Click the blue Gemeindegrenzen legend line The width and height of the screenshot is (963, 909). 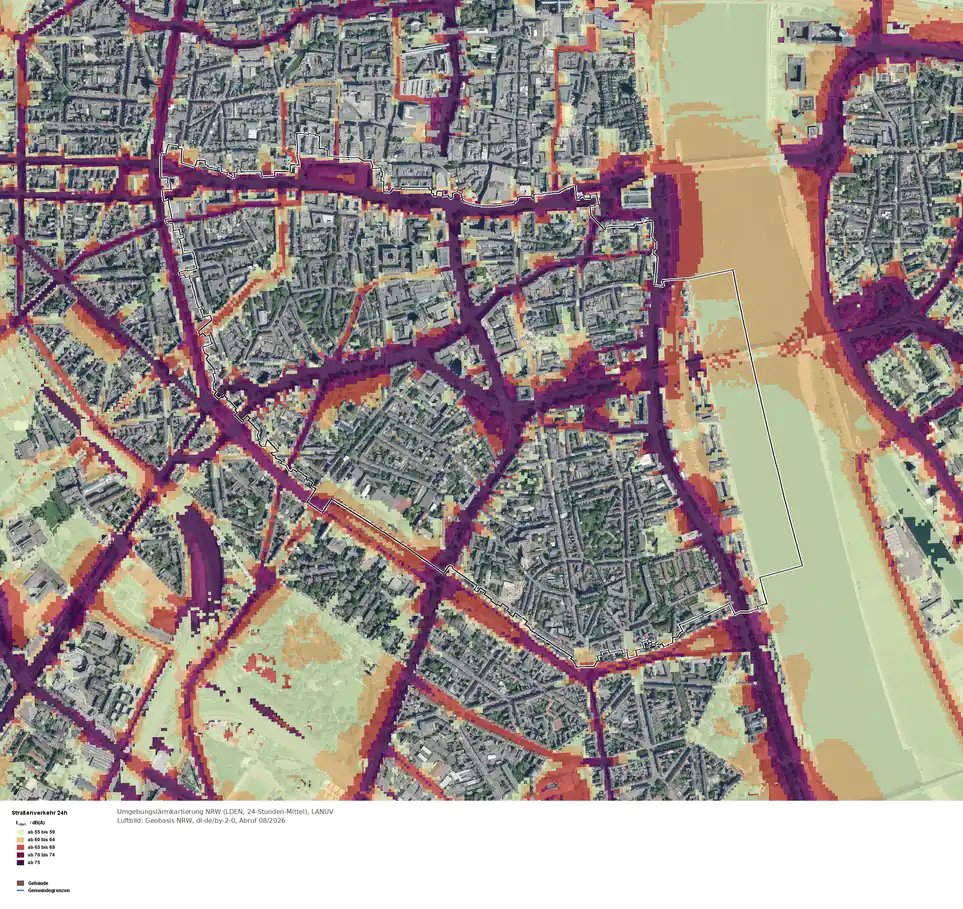(x=20, y=891)
